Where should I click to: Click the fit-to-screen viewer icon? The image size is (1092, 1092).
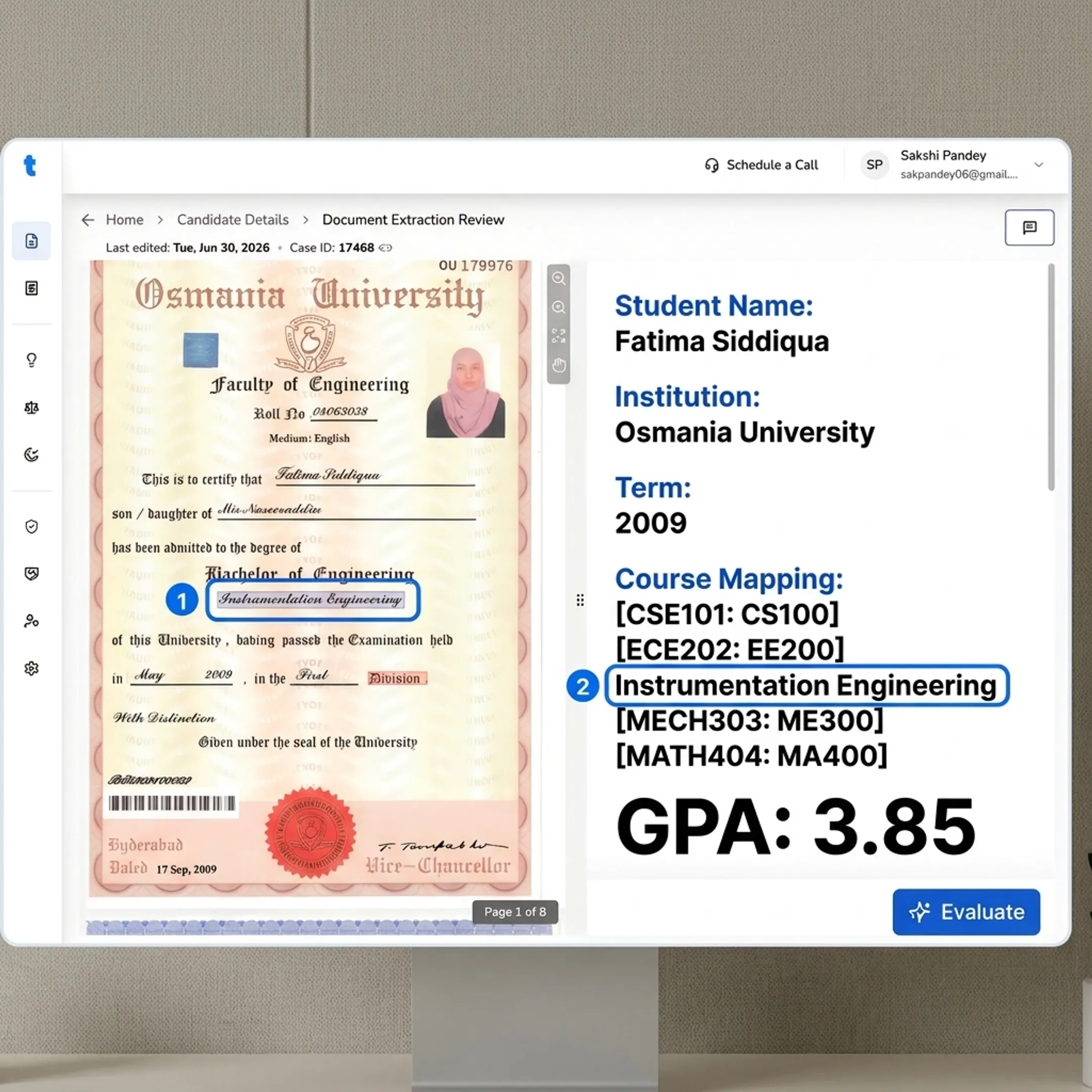pyautogui.click(x=559, y=336)
